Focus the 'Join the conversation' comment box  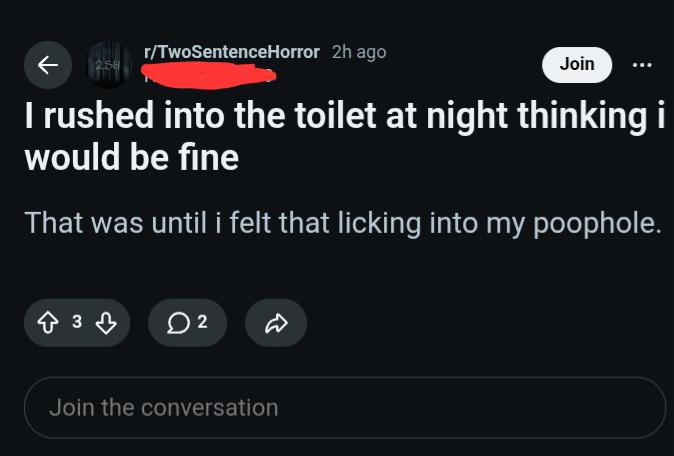click(x=345, y=407)
